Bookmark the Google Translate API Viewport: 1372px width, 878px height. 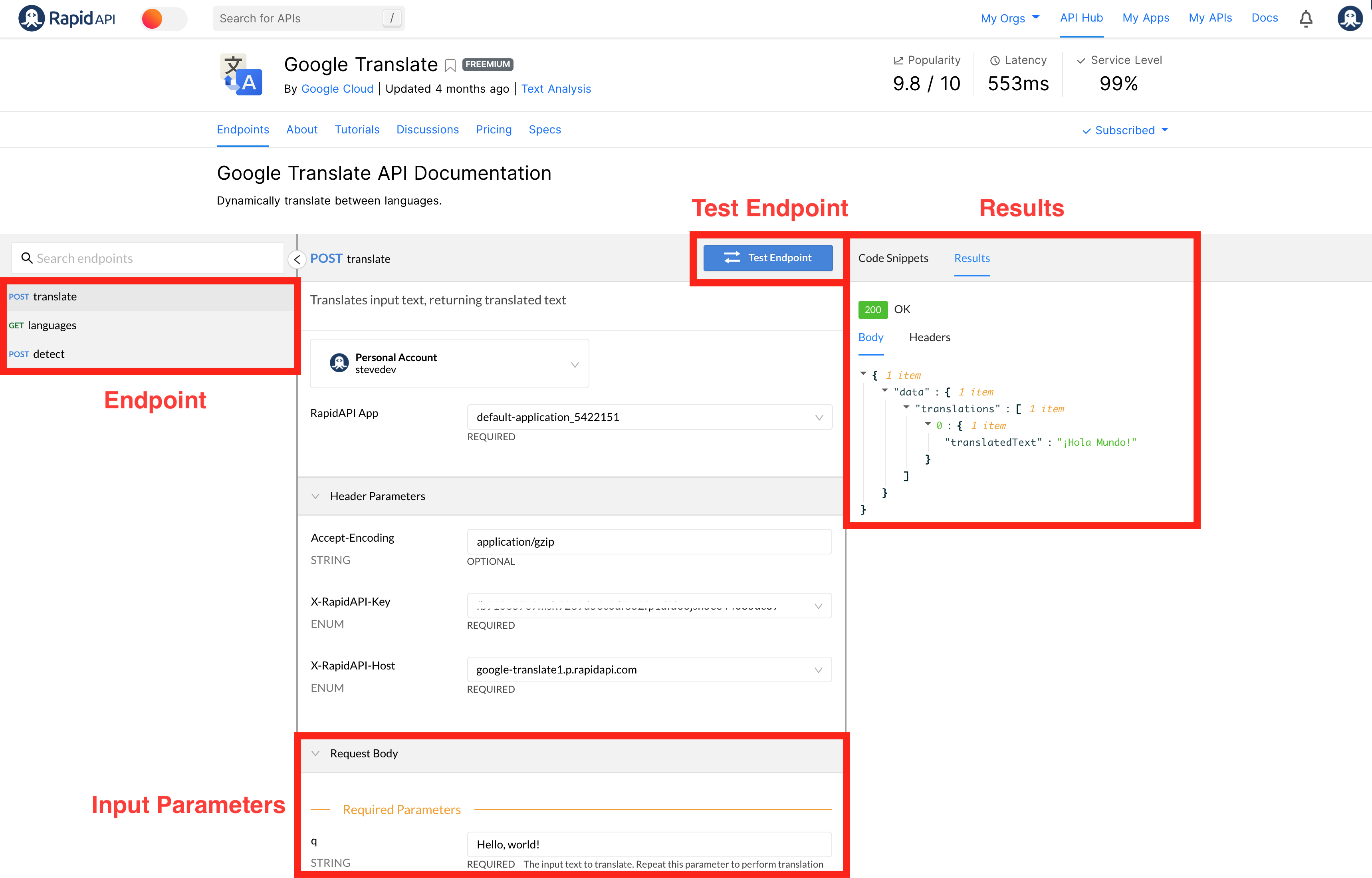(450, 66)
